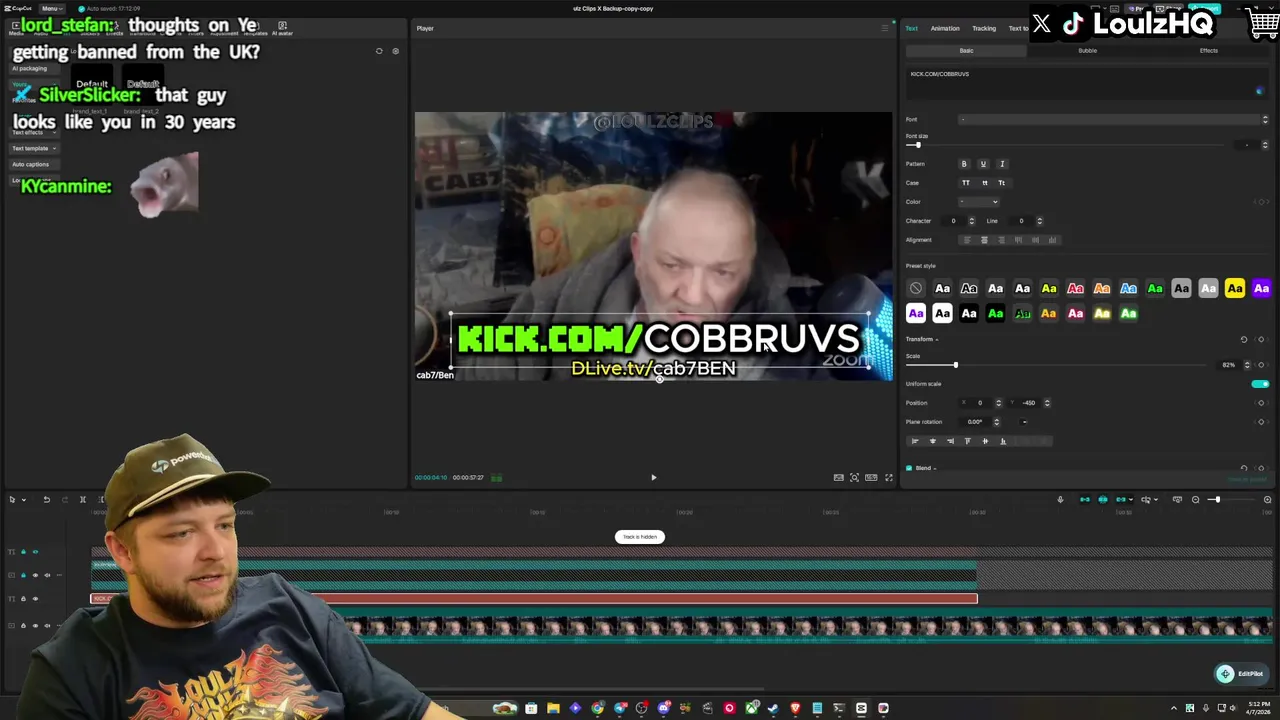Switch to the Animation tab

945,28
